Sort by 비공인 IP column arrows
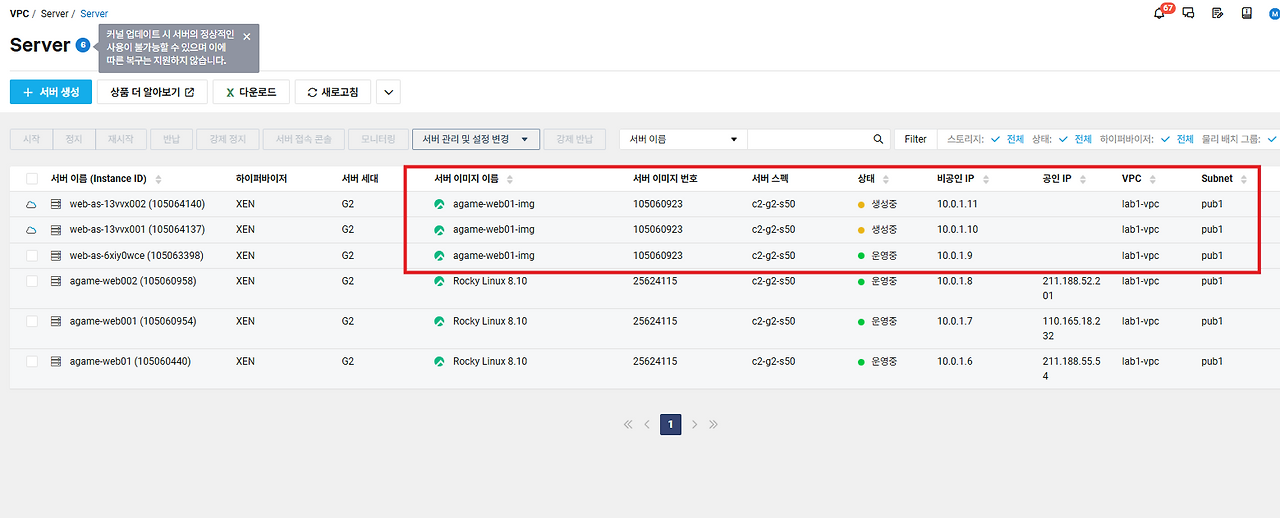This screenshot has height=518, width=1280. tap(986, 179)
